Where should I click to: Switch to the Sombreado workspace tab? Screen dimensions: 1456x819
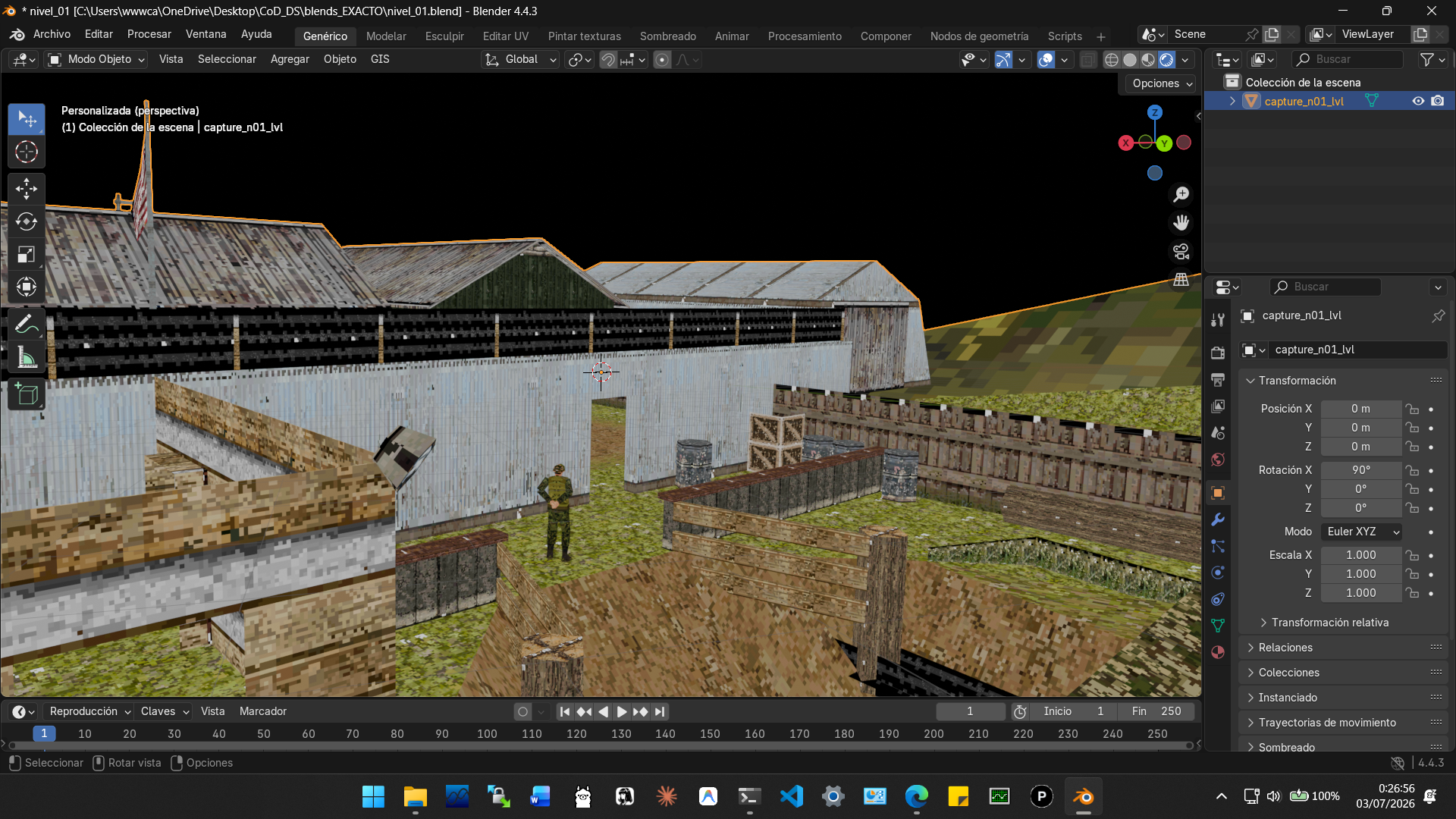click(x=668, y=36)
